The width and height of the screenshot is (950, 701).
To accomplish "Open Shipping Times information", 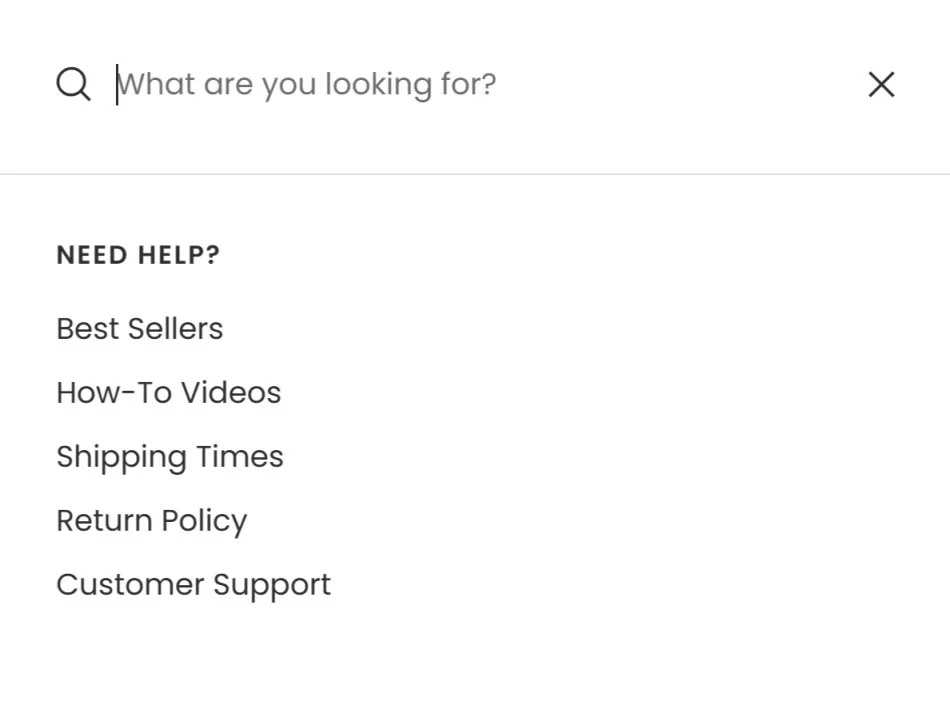I will (x=170, y=456).
